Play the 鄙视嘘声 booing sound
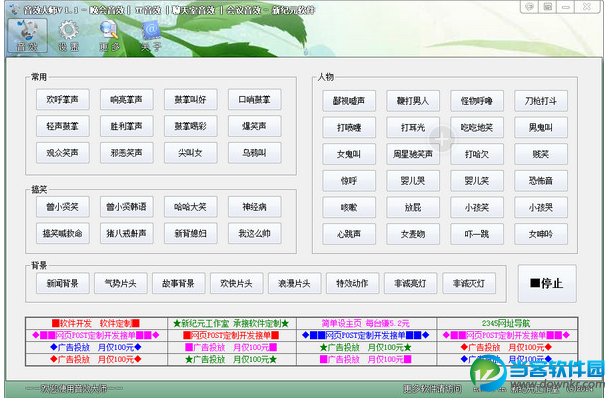 [349, 101]
